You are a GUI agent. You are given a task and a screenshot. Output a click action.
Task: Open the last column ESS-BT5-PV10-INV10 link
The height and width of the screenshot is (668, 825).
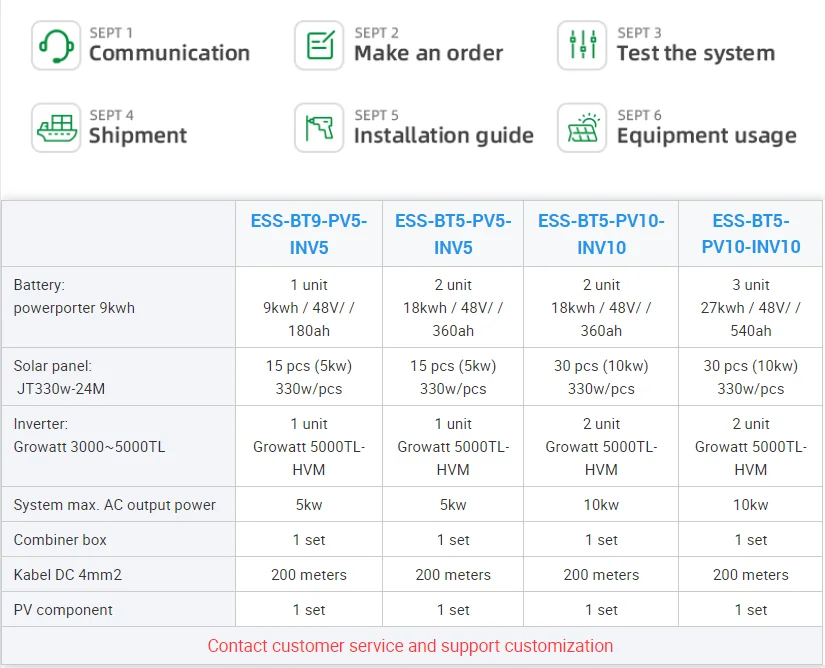[751, 234]
